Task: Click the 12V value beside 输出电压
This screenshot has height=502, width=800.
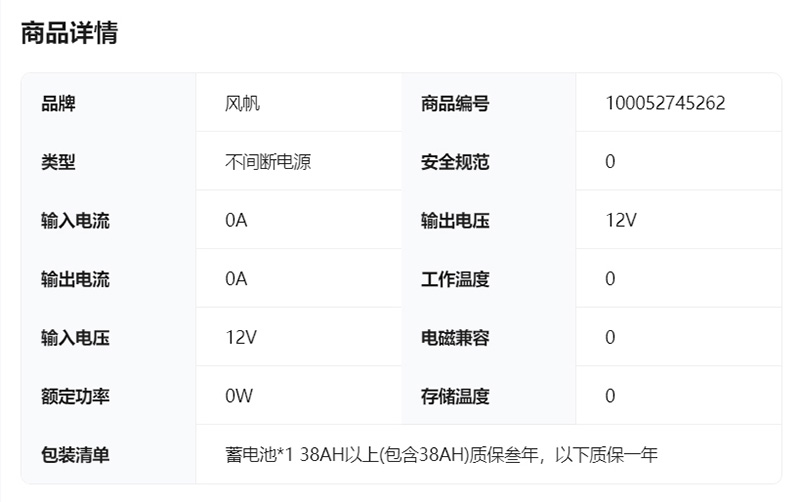Action: point(621,221)
